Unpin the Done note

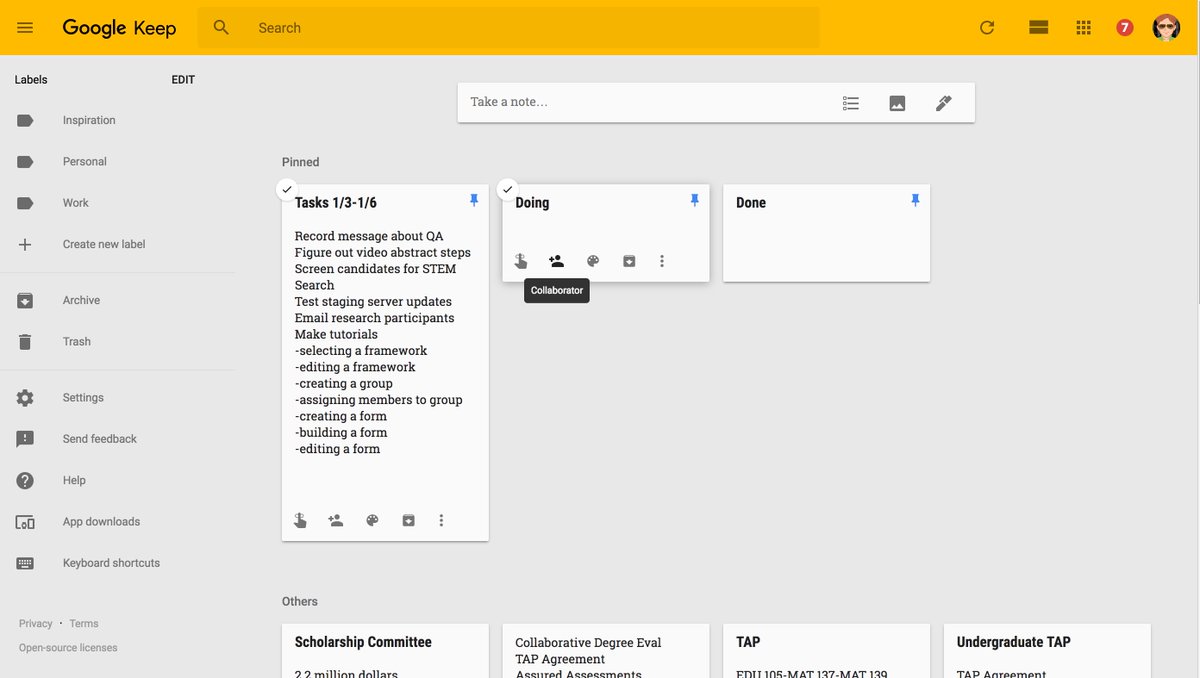tap(915, 201)
